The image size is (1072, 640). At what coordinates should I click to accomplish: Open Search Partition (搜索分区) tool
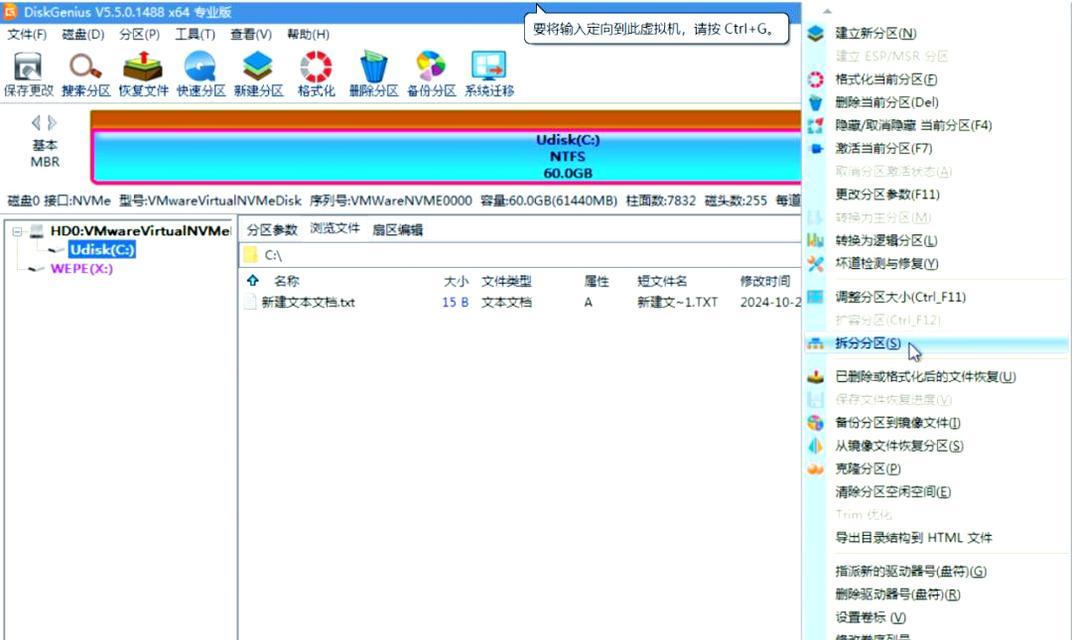(x=85, y=75)
